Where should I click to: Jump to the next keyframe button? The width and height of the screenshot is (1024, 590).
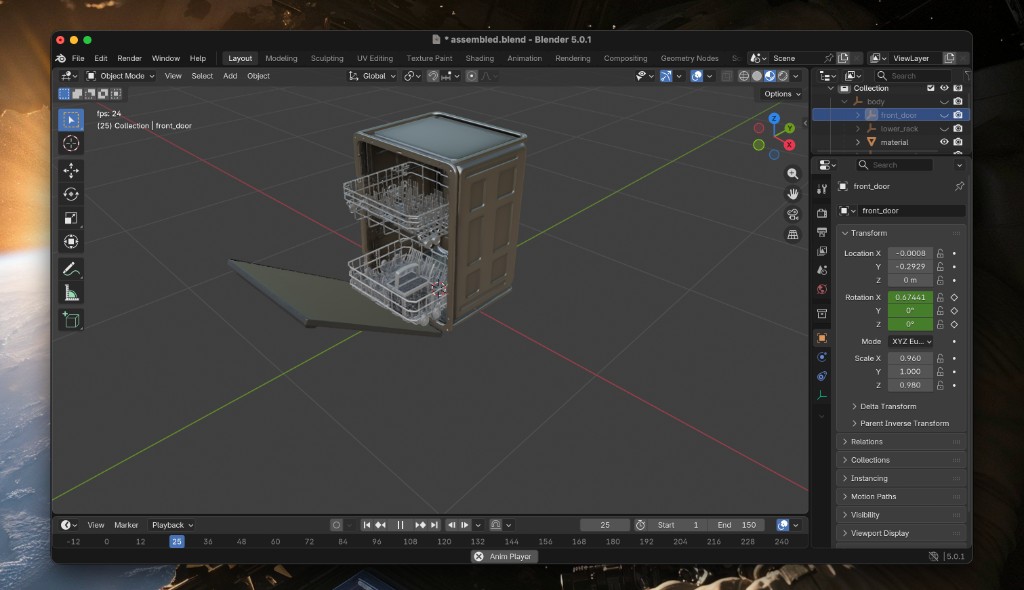(x=420, y=525)
